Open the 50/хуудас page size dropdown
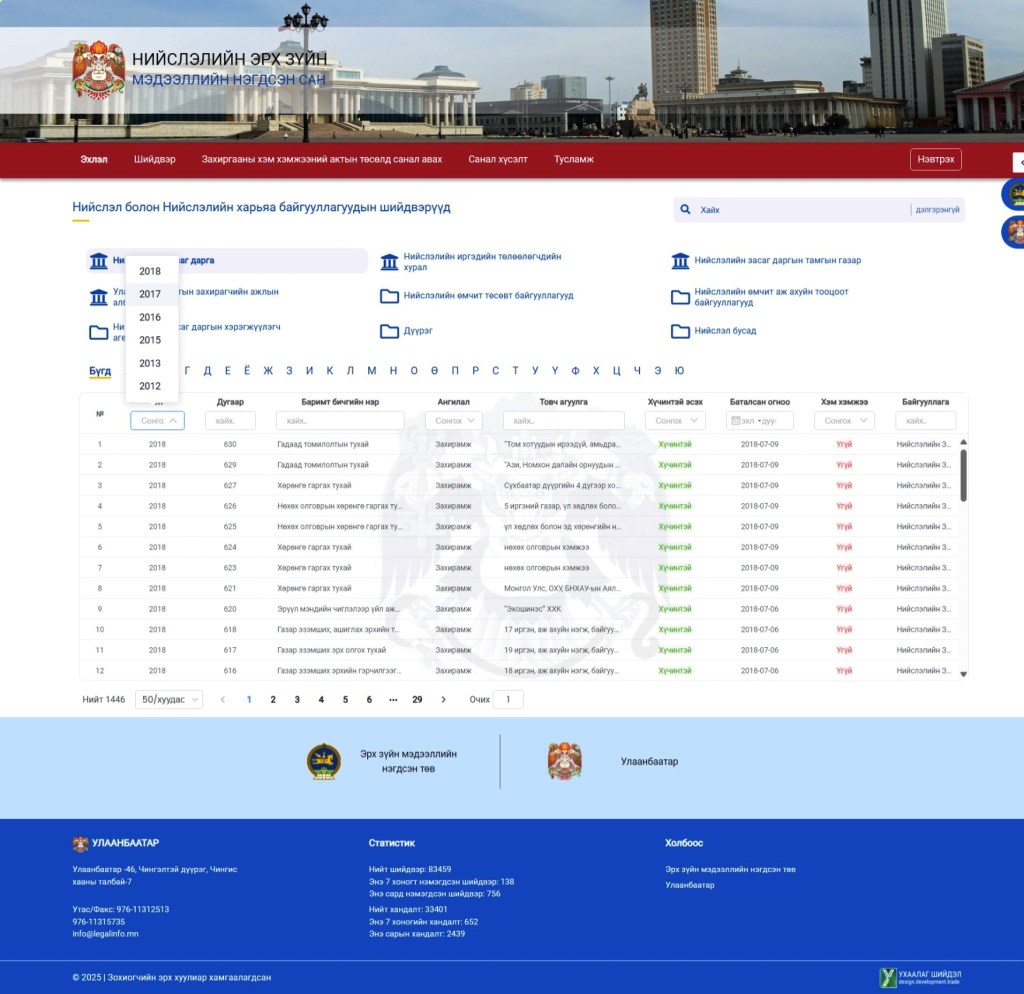This screenshot has width=1024, height=994. coord(168,700)
